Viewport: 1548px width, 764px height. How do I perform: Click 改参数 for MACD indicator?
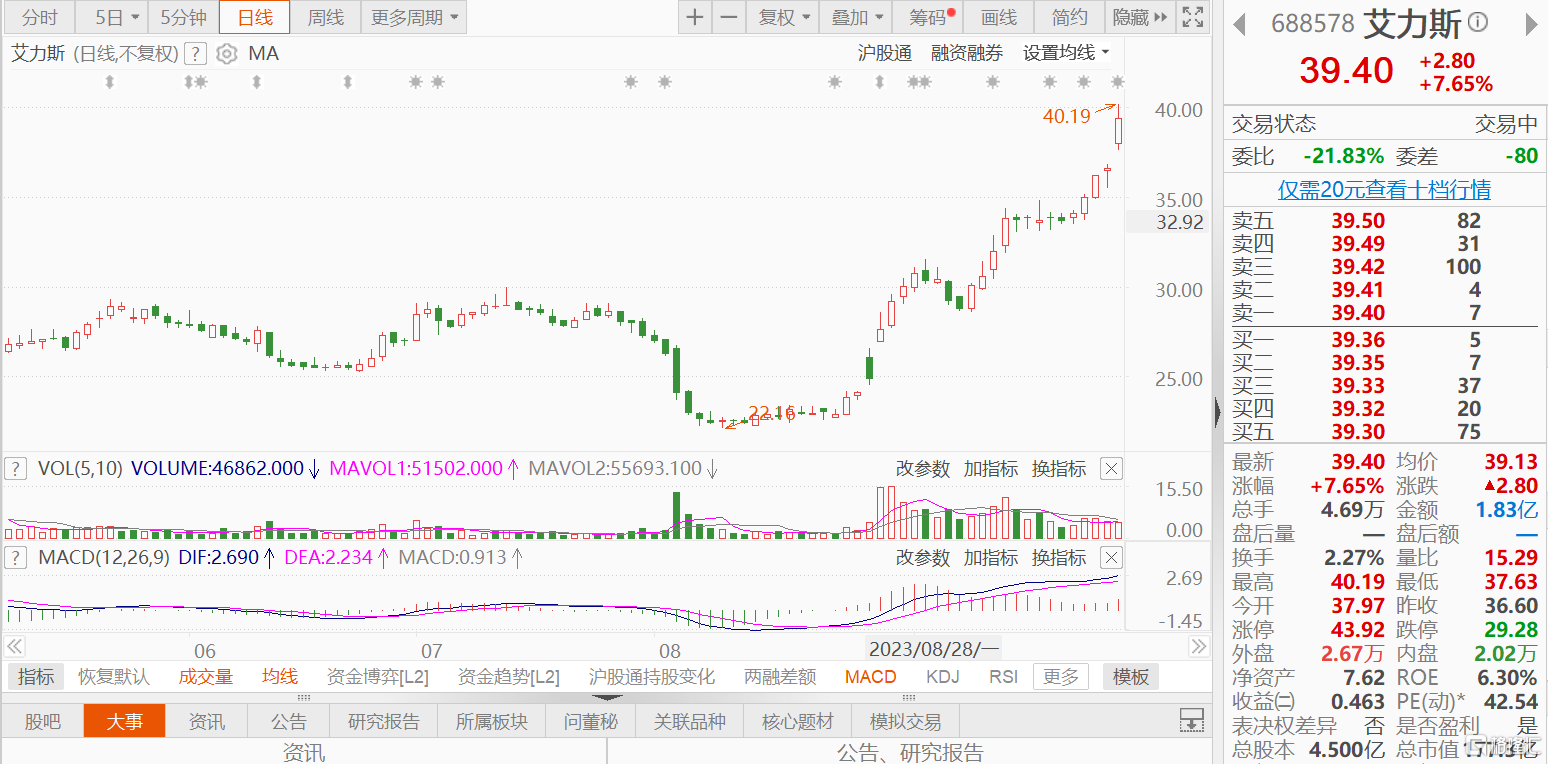tap(923, 557)
